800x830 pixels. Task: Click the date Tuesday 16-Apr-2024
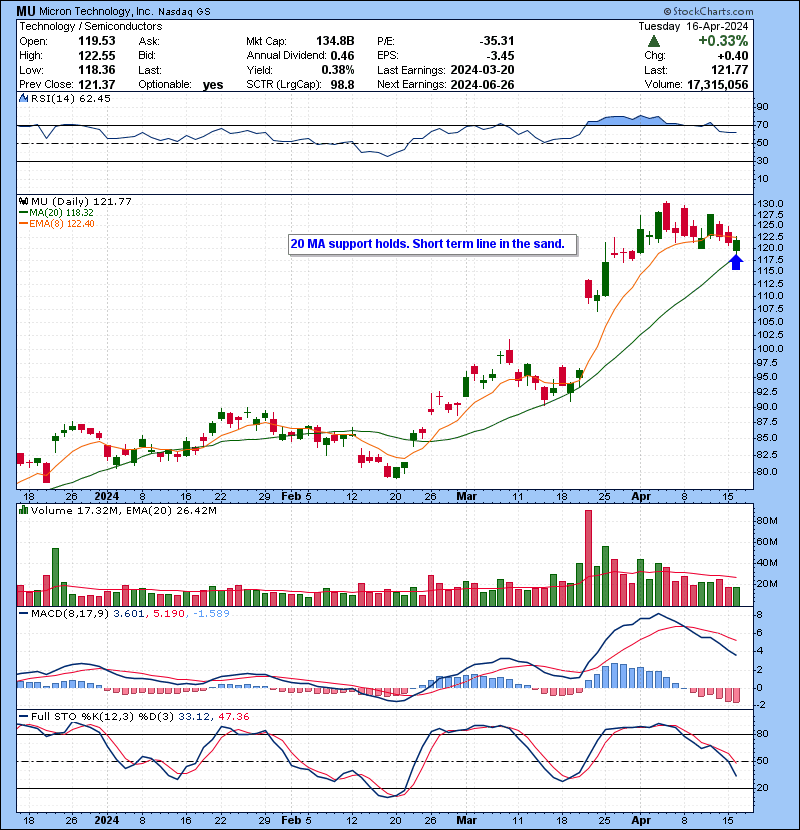pos(693,26)
